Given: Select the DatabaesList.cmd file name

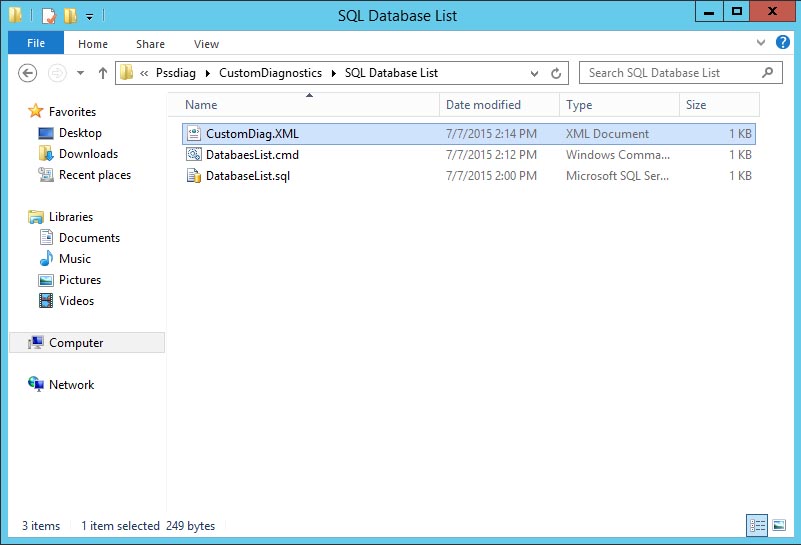Looking at the screenshot, I should 252,155.
